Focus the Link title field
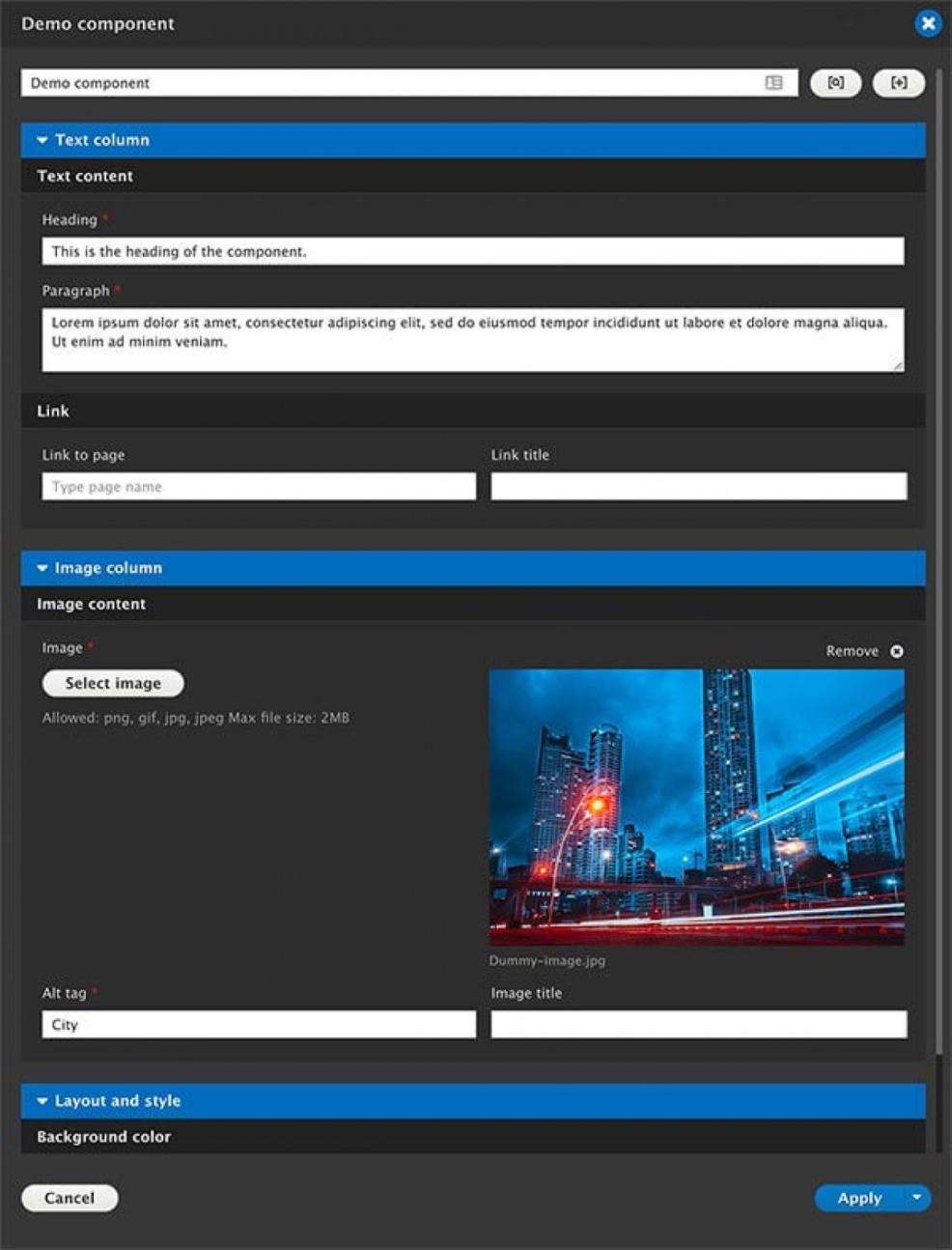 click(698, 487)
